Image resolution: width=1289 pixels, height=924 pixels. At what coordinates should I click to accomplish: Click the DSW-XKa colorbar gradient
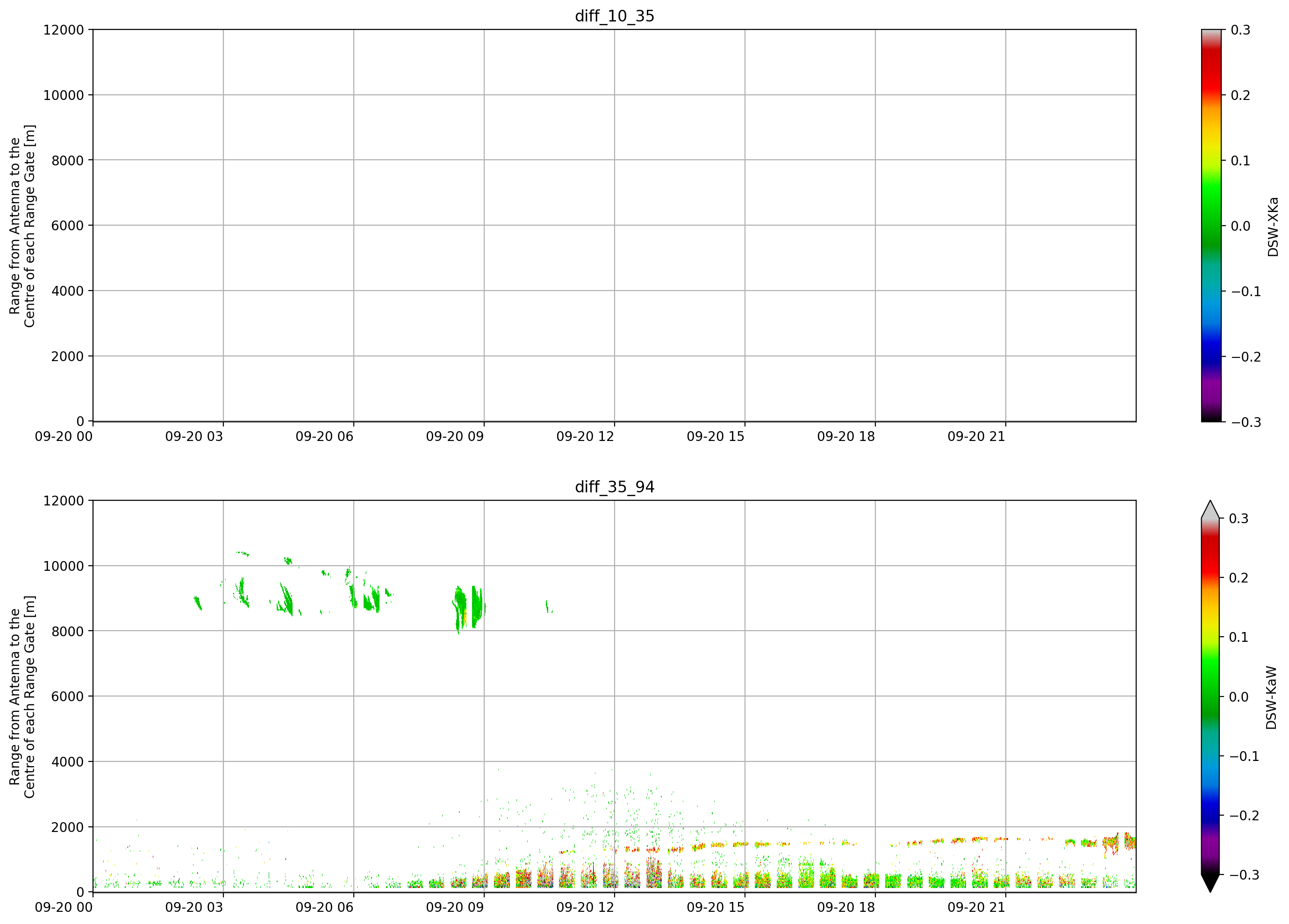click(x=1211, y=226)
